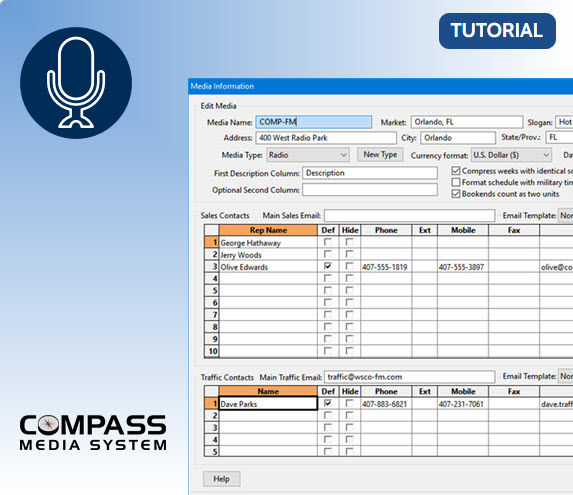Open the Sales Email Template dropdown

(x=566, y=216)
